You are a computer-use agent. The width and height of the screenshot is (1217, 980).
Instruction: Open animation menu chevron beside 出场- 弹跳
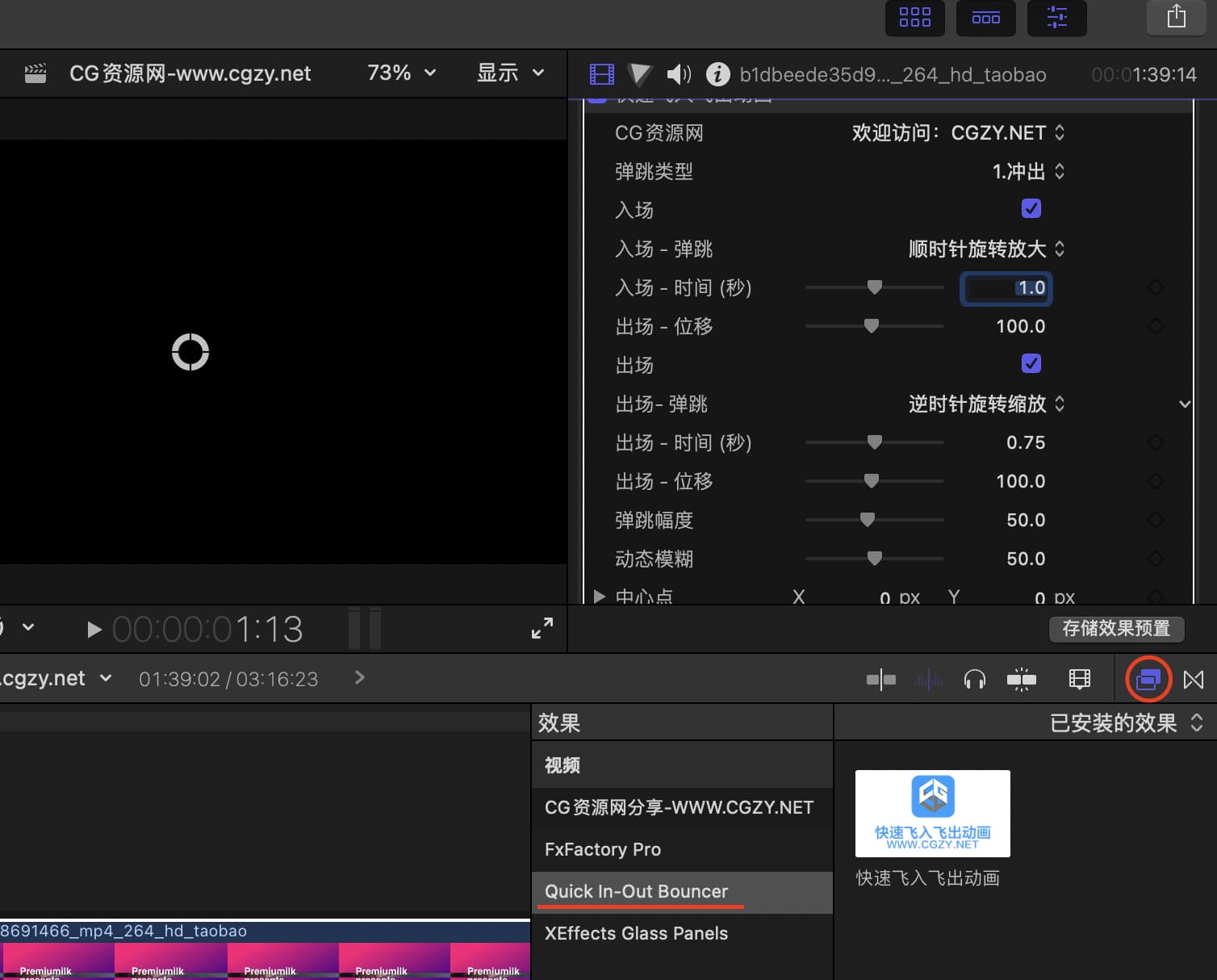click(1184, 404)
